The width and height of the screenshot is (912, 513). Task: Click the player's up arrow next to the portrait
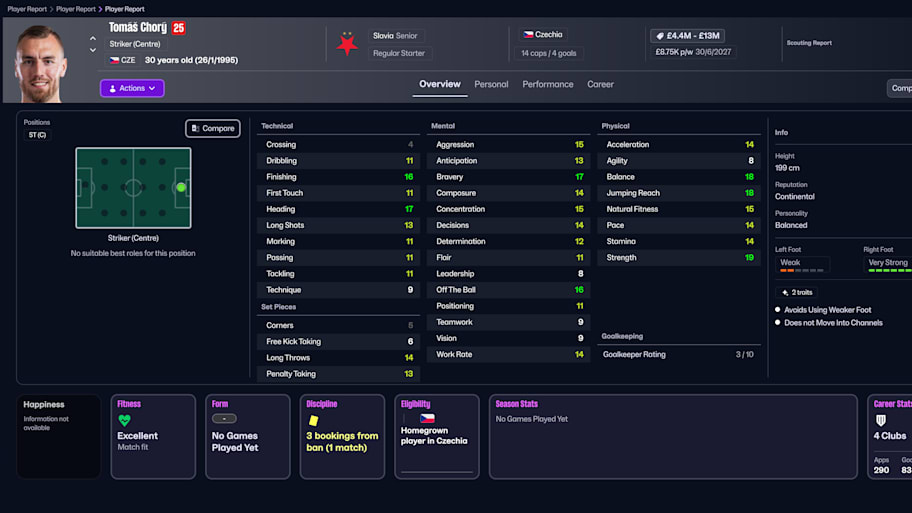(x=92, y=38)
